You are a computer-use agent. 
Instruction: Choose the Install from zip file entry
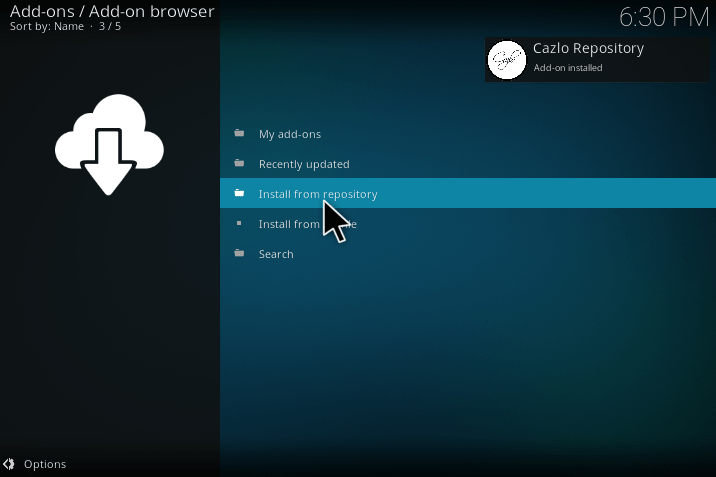(x=468, y=224)
